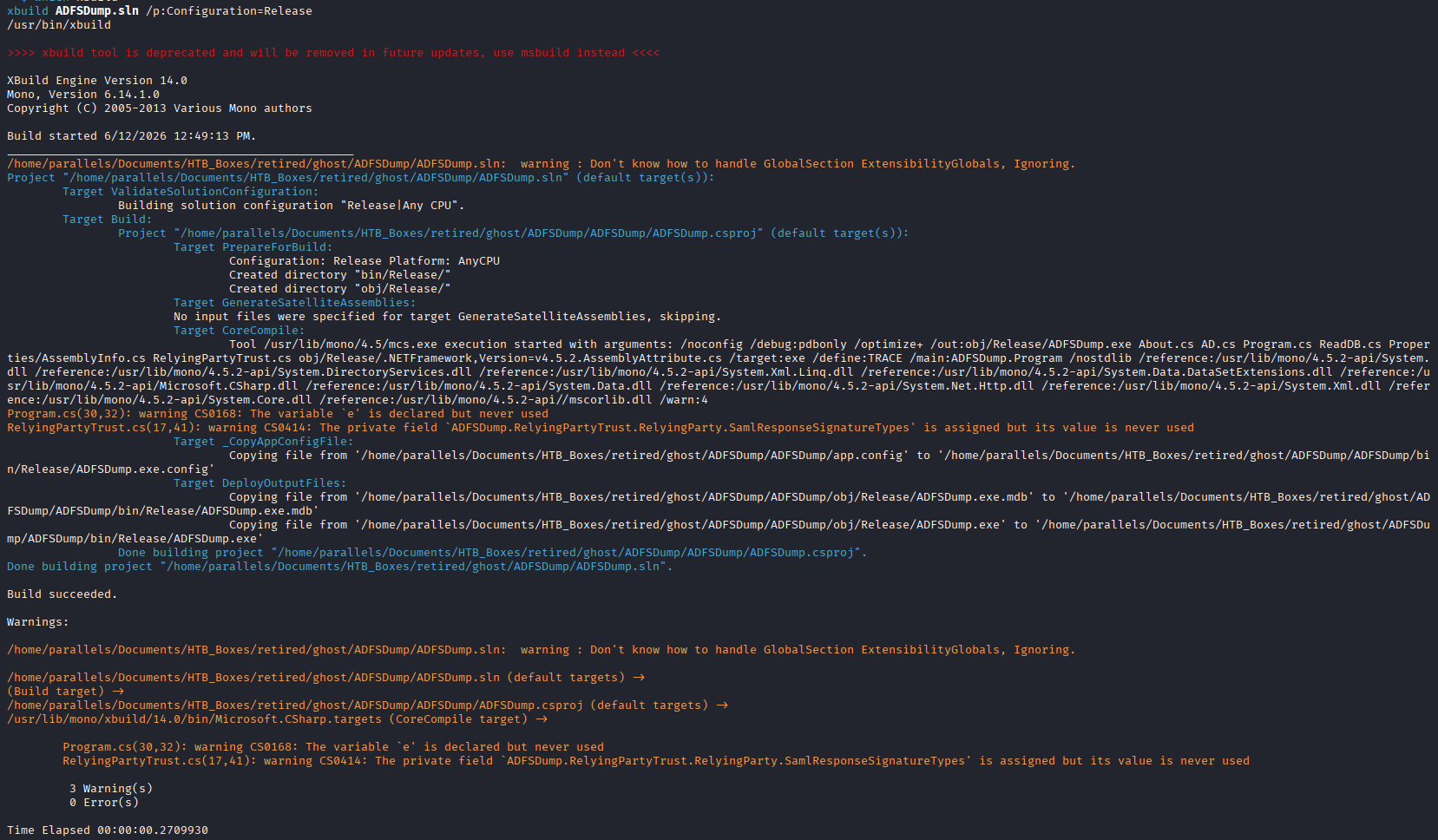Image resolution: width=1438 pixels, height=840 pixels.
Task: Click the "Target ValidateSolutionConfiguration:" line
Action: pyautogui.click(x=191, y=192)
